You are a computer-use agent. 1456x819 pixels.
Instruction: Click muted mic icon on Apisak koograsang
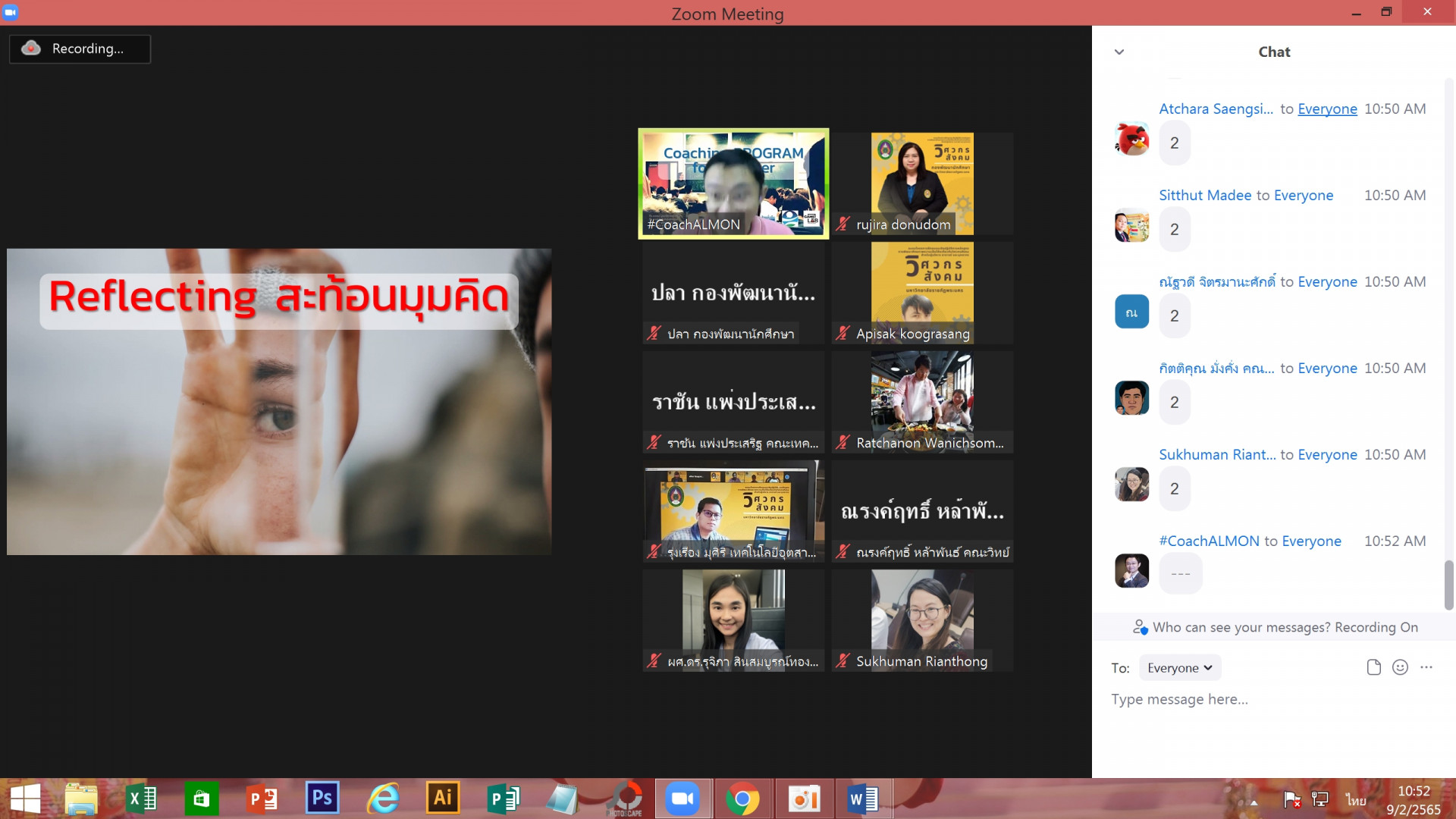tap(843, 333)
